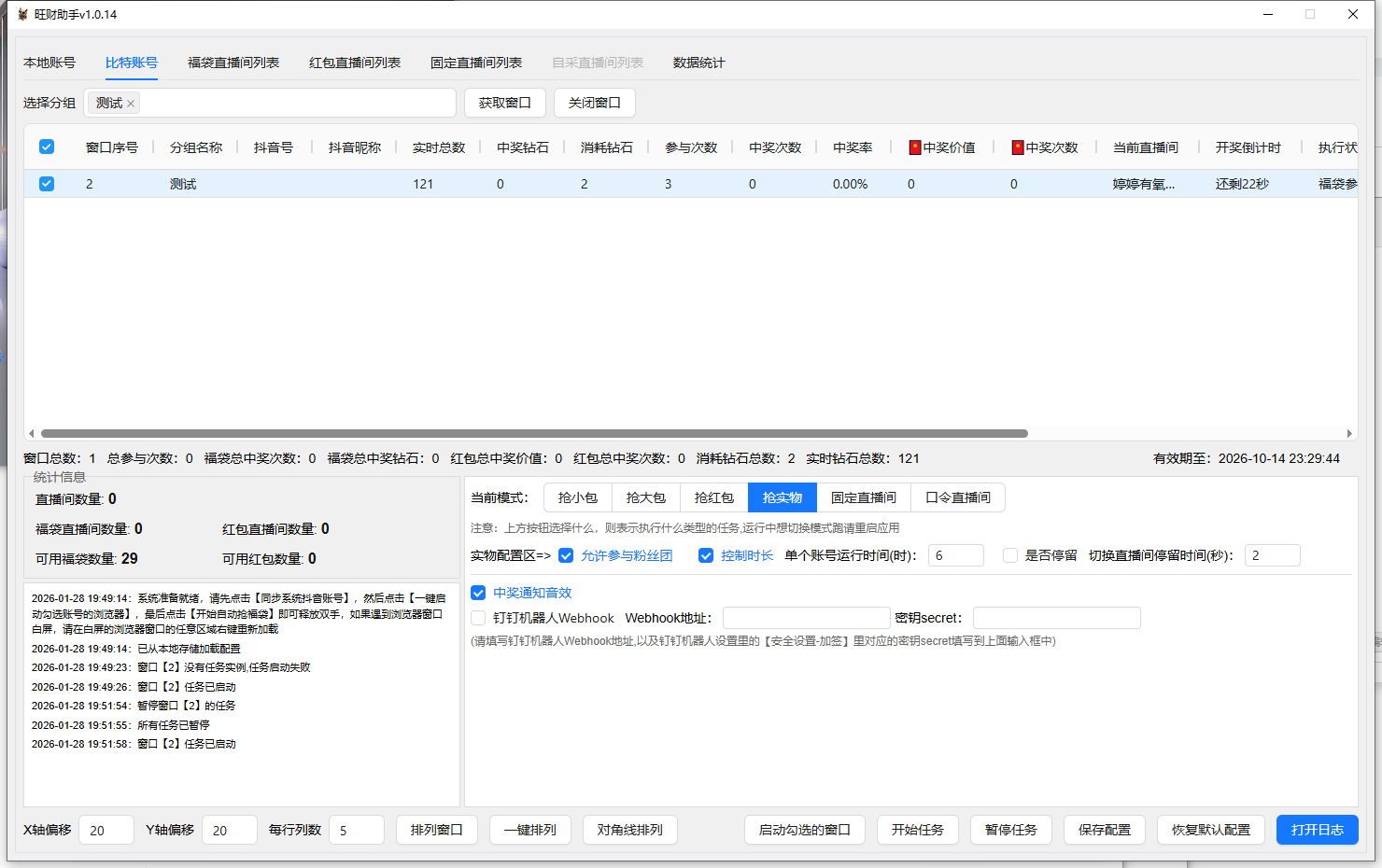The height and width of the screenshot is (868, 1382).
Task: Click the 获取窗口 button
Action: click(x=504, y=103)
